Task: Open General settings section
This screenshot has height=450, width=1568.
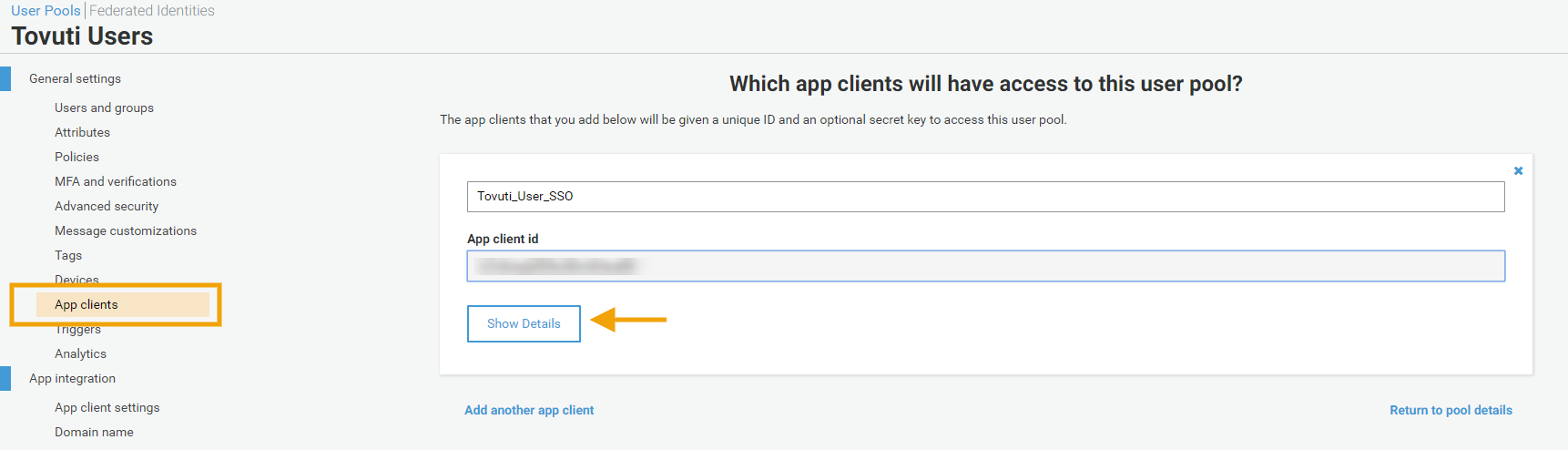Action: pyautogui.click(x=75, y=78)
